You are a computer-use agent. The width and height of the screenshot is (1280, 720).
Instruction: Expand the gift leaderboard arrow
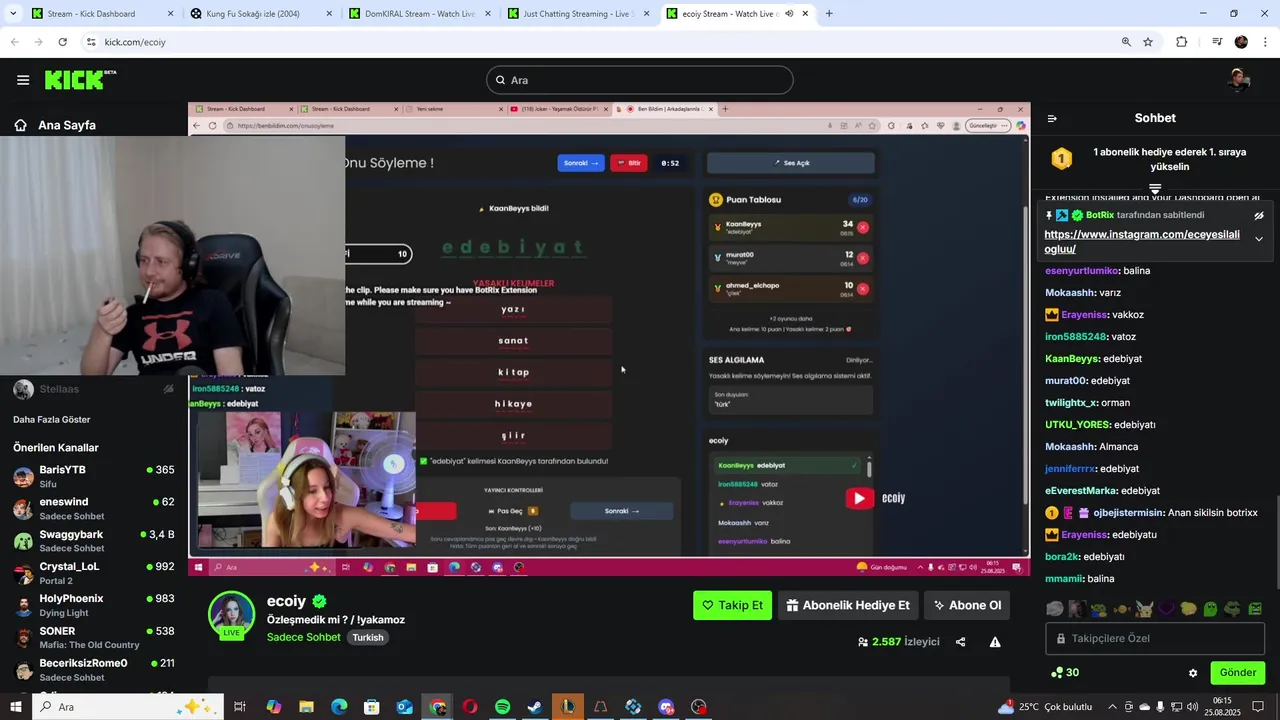(1155, 188)
